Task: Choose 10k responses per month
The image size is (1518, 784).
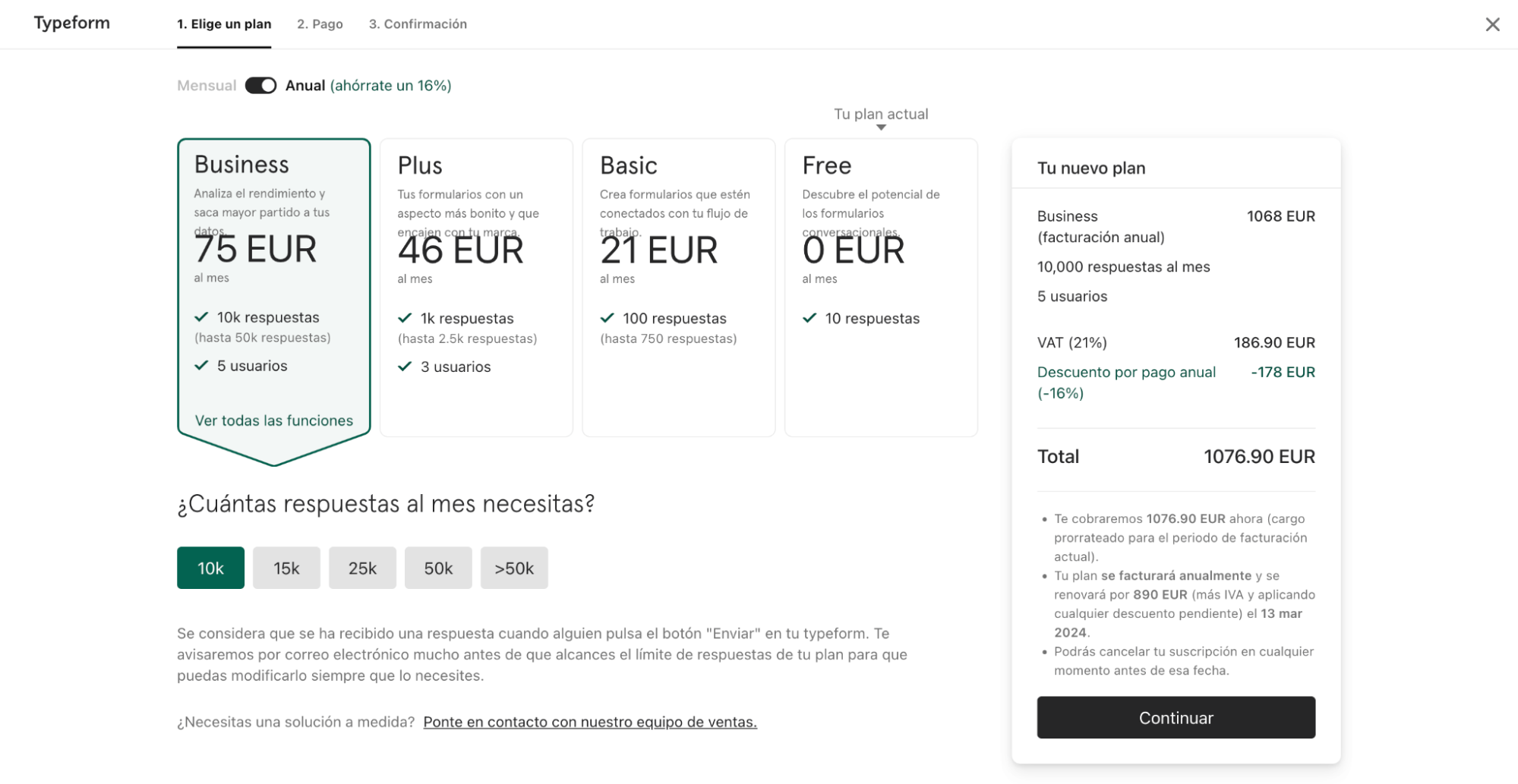Action: click(210, 568)
